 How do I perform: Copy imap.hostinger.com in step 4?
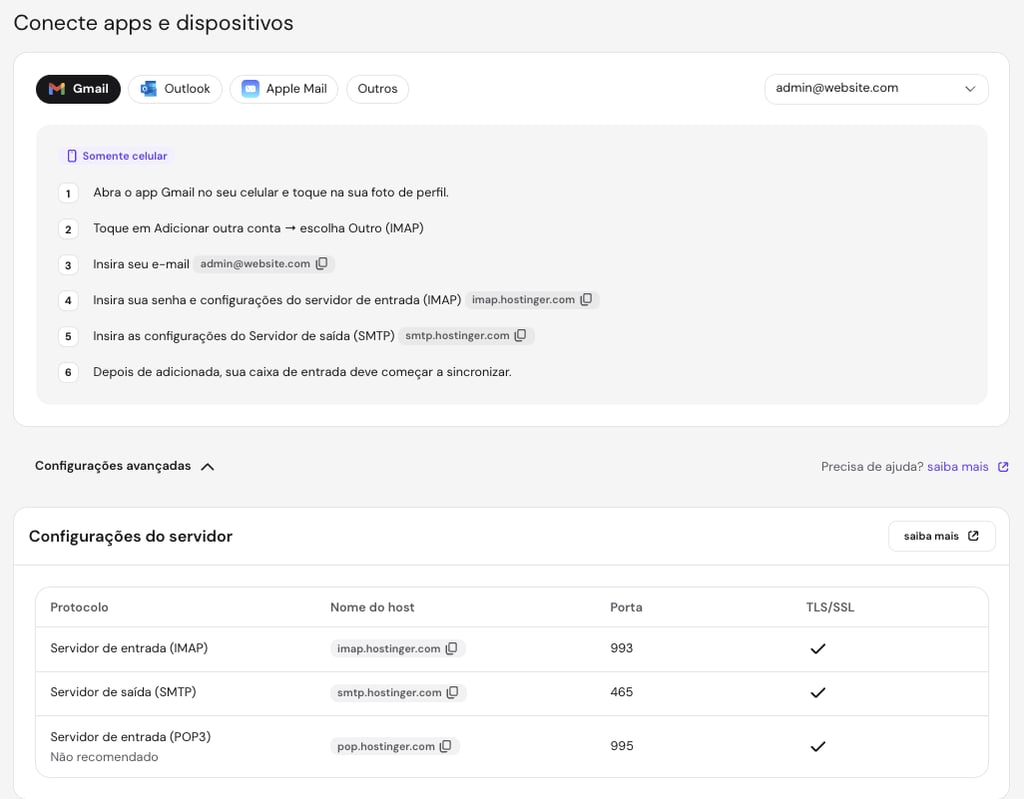tap(586, 299)
